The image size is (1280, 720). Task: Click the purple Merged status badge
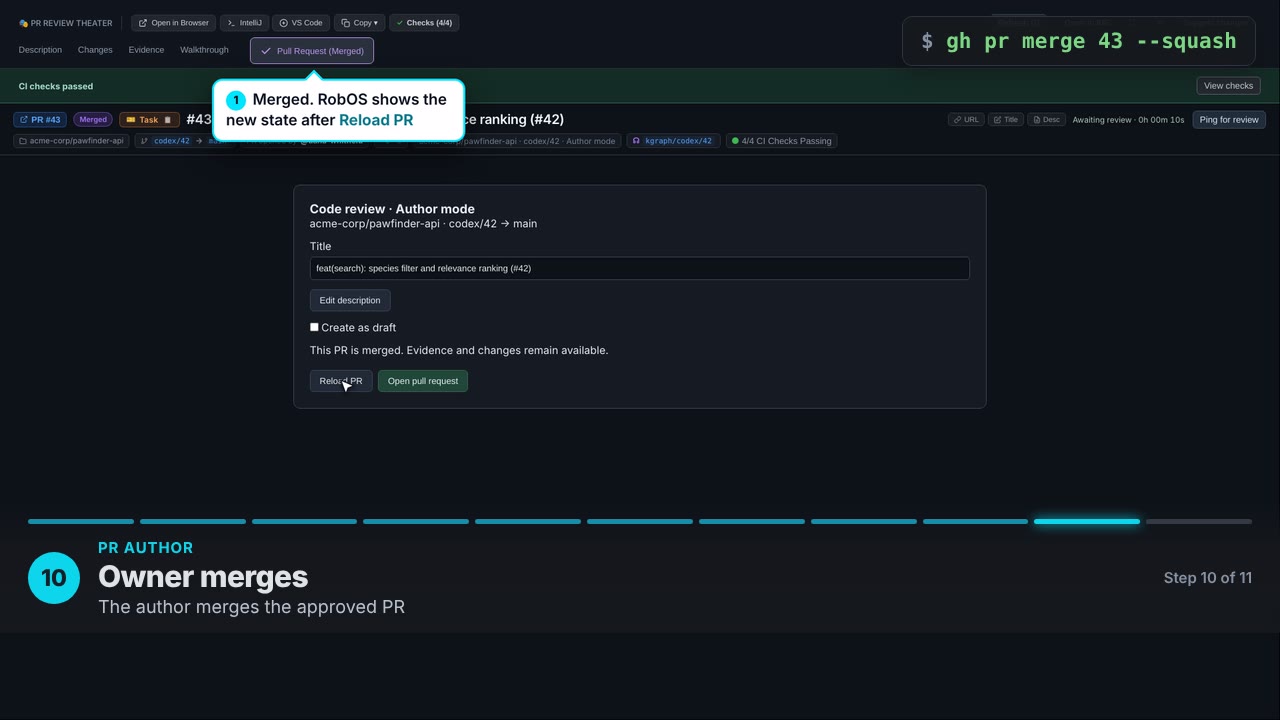tap(93, 120)
